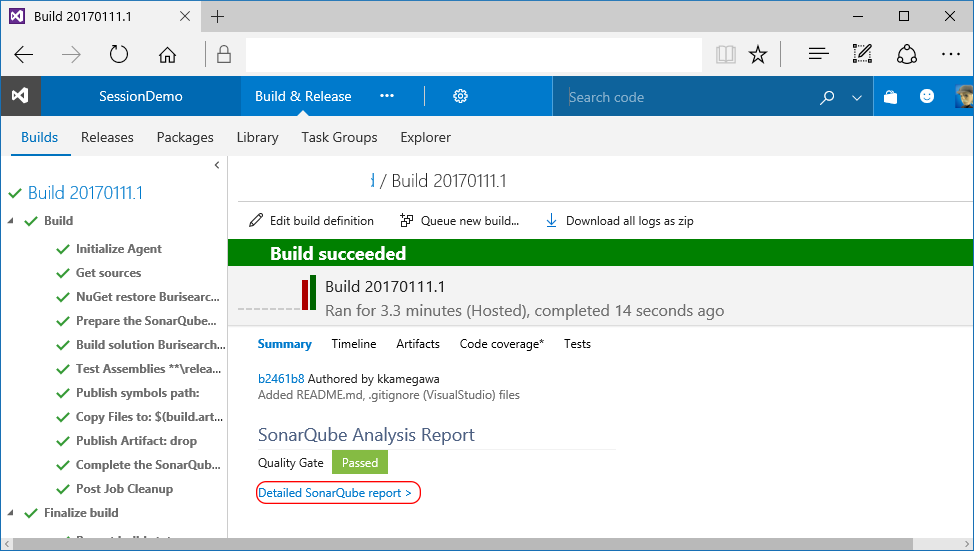This screenshot has width=974, height=551.
Task: Select Post Job Cleanup step
Action: [x=124, y=489]
